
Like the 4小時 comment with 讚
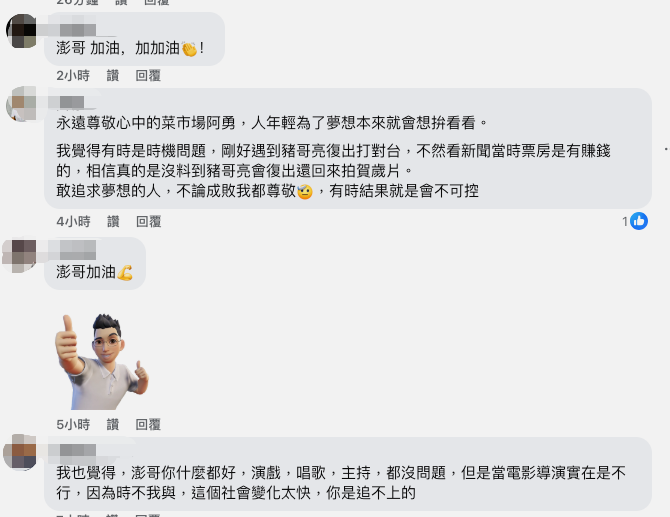click(113, 221)
